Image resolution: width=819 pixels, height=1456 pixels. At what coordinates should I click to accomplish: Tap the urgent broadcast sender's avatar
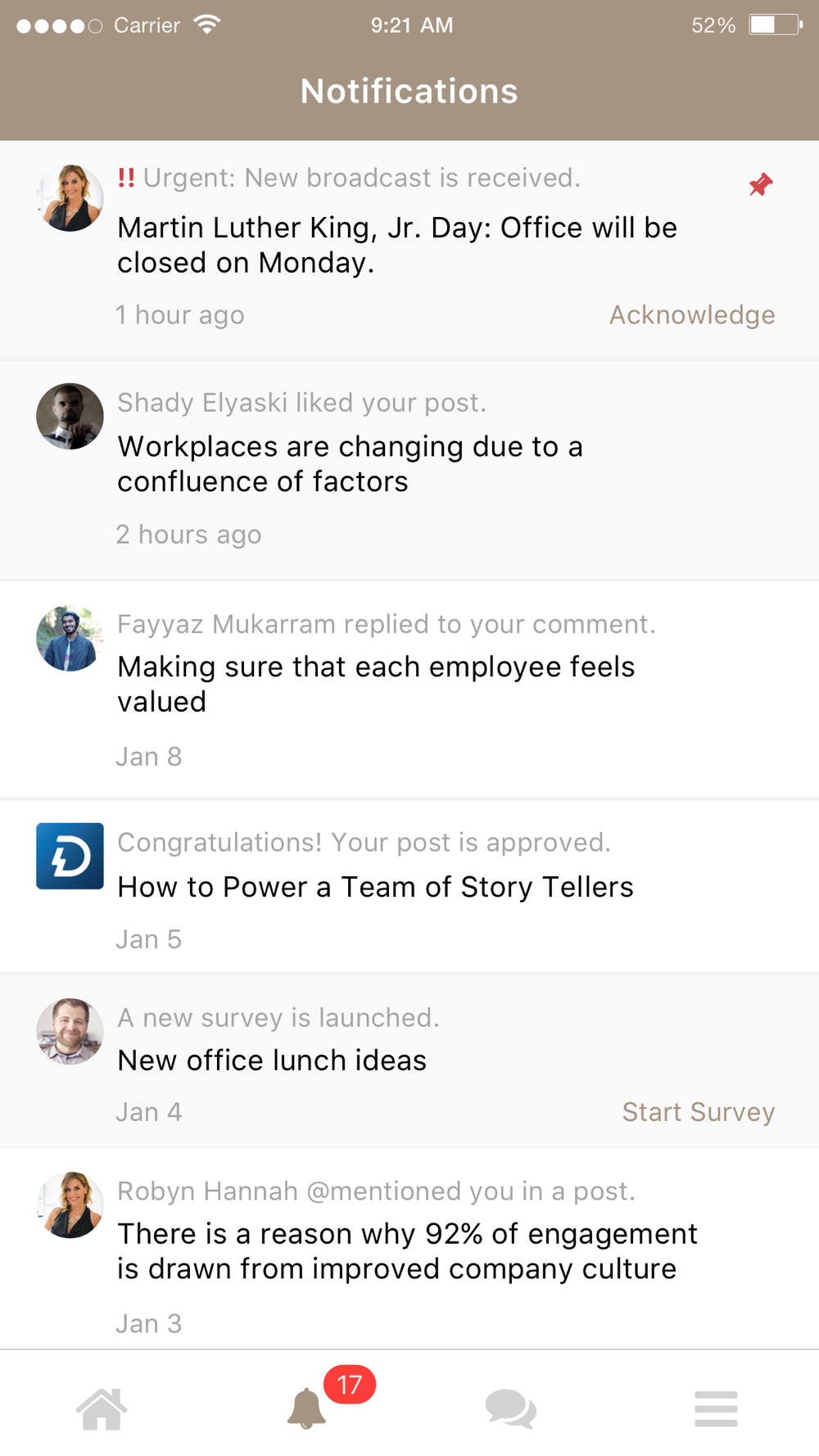(70, 198)
